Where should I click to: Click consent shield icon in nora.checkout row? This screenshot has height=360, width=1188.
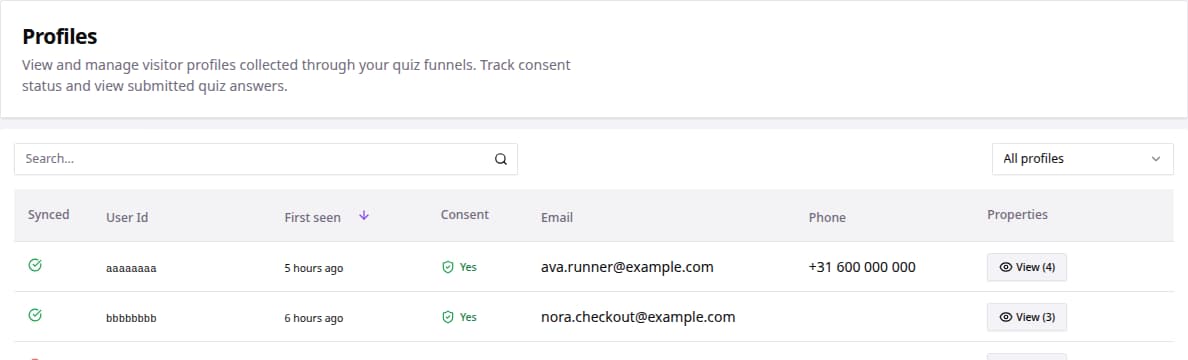click(448, 318)
